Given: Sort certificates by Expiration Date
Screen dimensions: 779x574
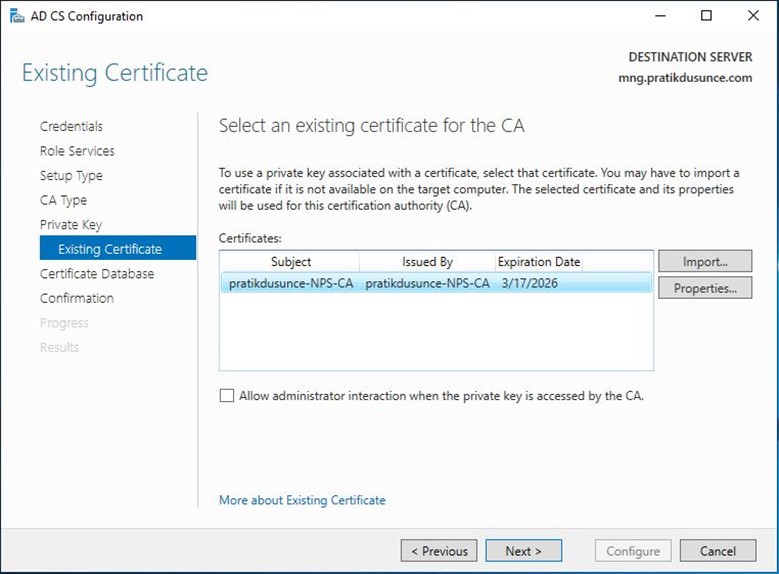Looking at the screenshot, I should click(x=539, y=262).
